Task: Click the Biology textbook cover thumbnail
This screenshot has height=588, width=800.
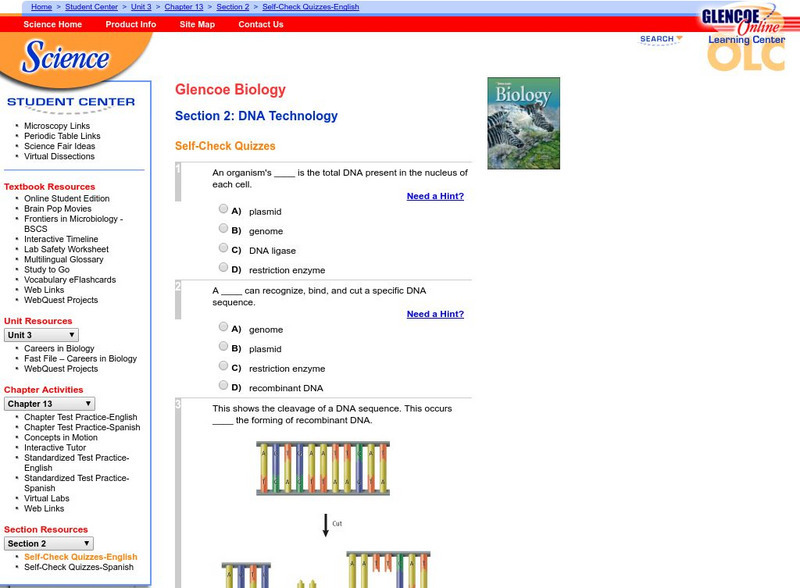Action: pyautogui.click(x=523, y=123)
